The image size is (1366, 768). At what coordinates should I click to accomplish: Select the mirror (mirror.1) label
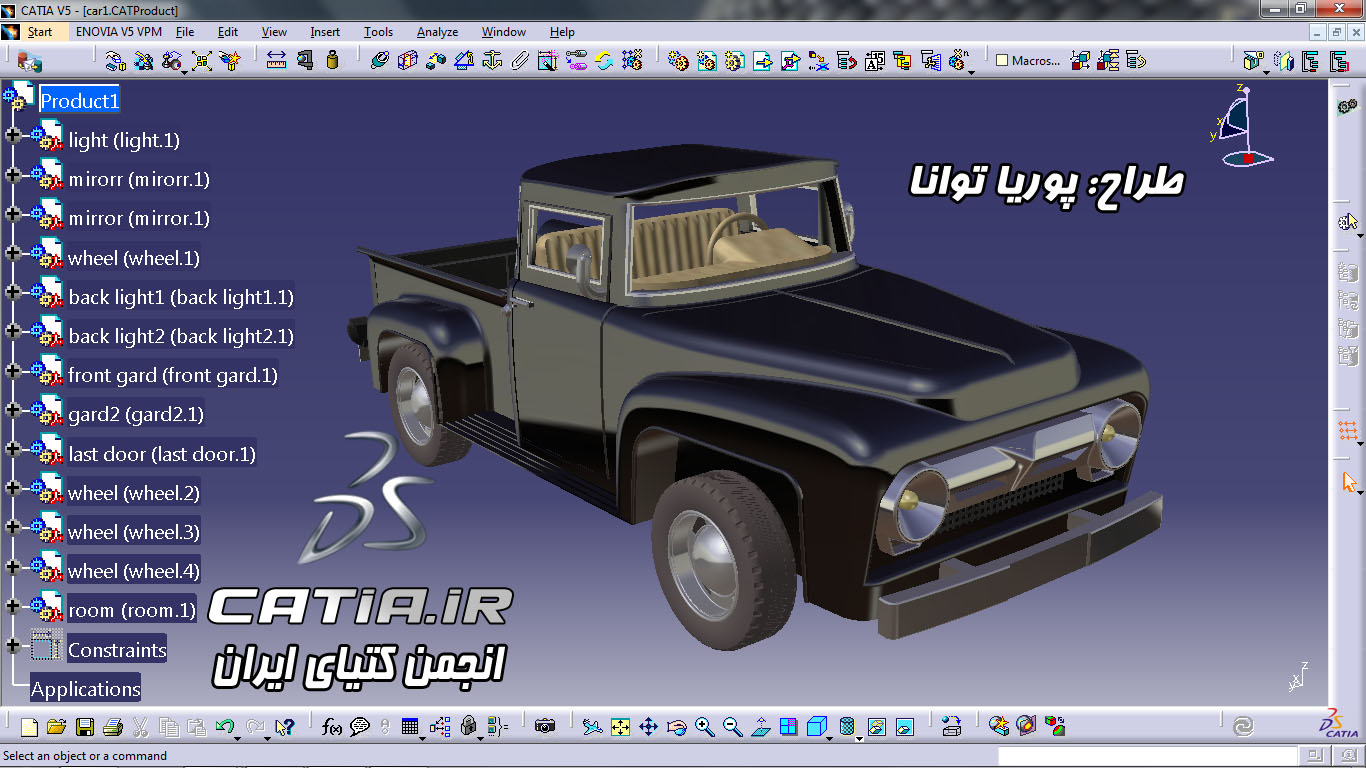pyautogui.click(x=139, y=218)
